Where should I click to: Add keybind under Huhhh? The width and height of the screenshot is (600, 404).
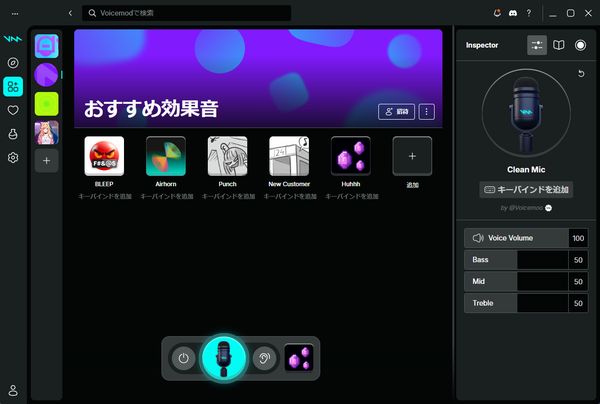(x=352, y=196)
